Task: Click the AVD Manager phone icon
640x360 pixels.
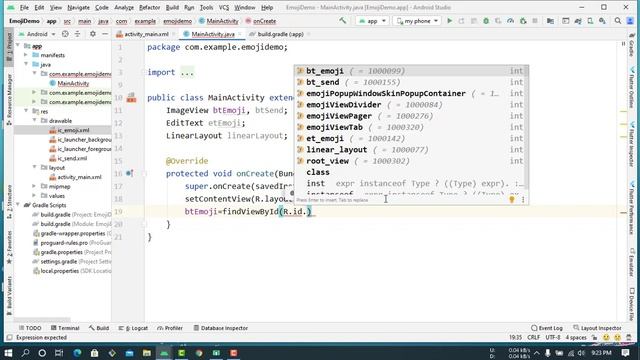Action: (590, 21)
